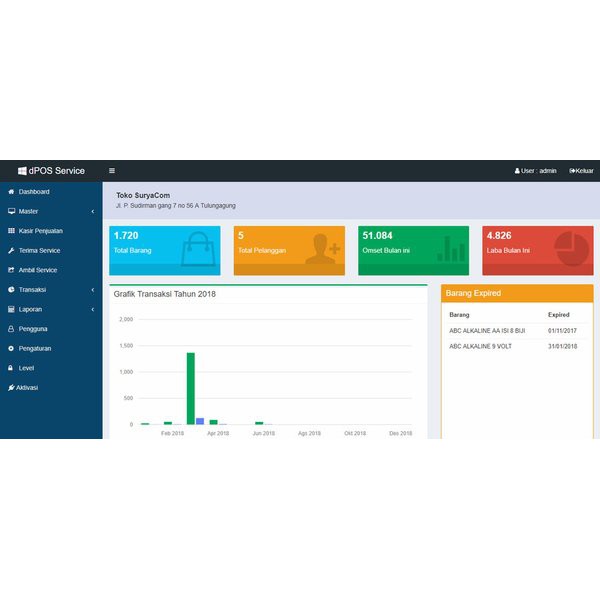The width and height of the screenshot is (600, 600).
Task: Click the Level lock icon
Action: [x=11, y=368]
